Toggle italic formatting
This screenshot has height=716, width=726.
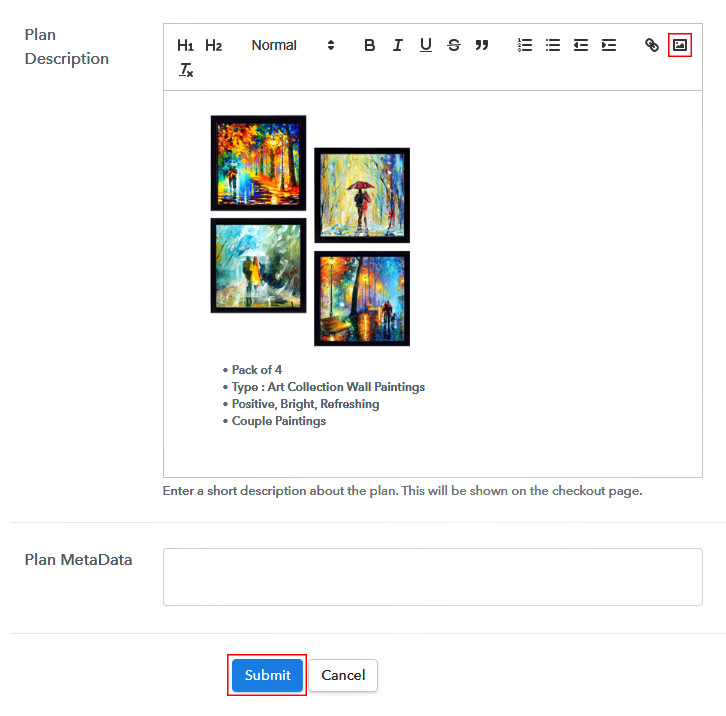point(397,45)
